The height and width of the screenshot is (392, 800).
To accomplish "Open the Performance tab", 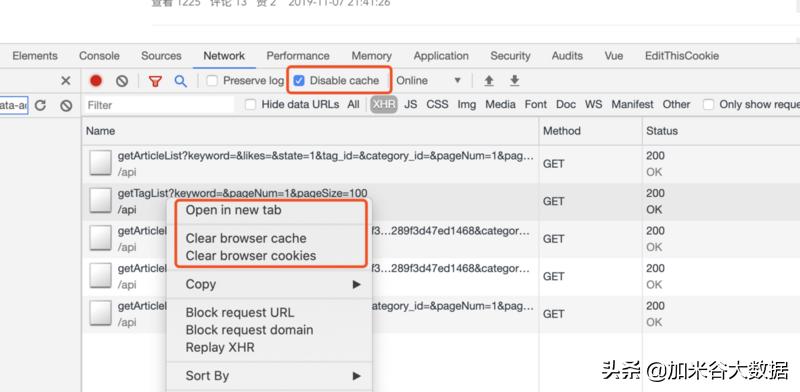I will (x=298, y=56).
